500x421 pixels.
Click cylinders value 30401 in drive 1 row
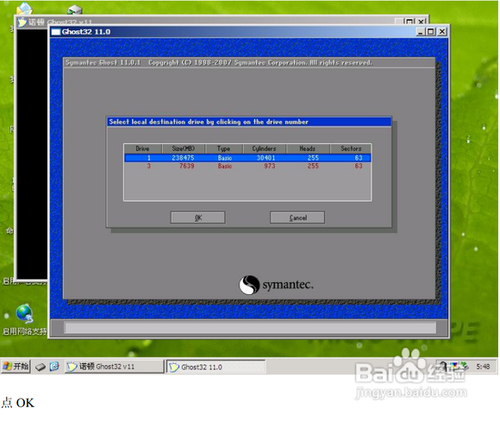266,158
